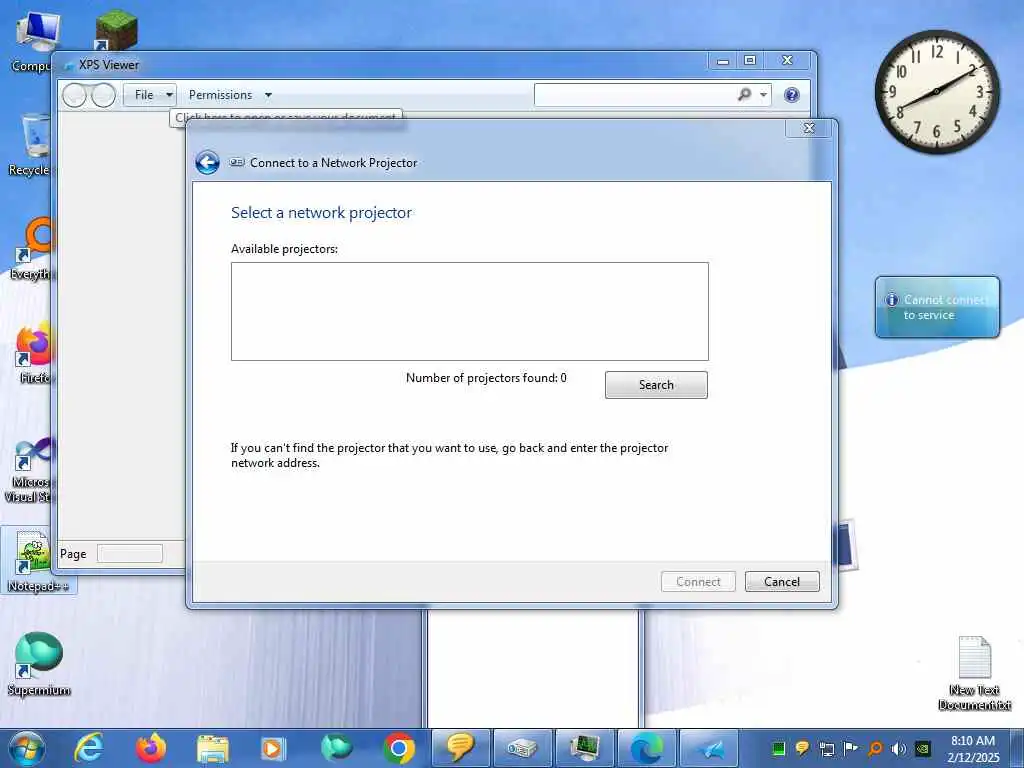Switch to XPS Viewer taskbar button
The image size is (1024, 768).
(x=709, y=748)
